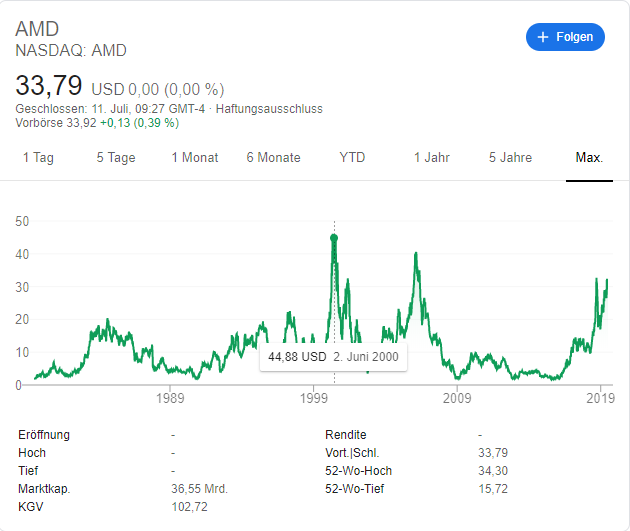Viewport: 630px width, 531px height.
Task: Click the Folgen button
Action: [x=565, y=37]
